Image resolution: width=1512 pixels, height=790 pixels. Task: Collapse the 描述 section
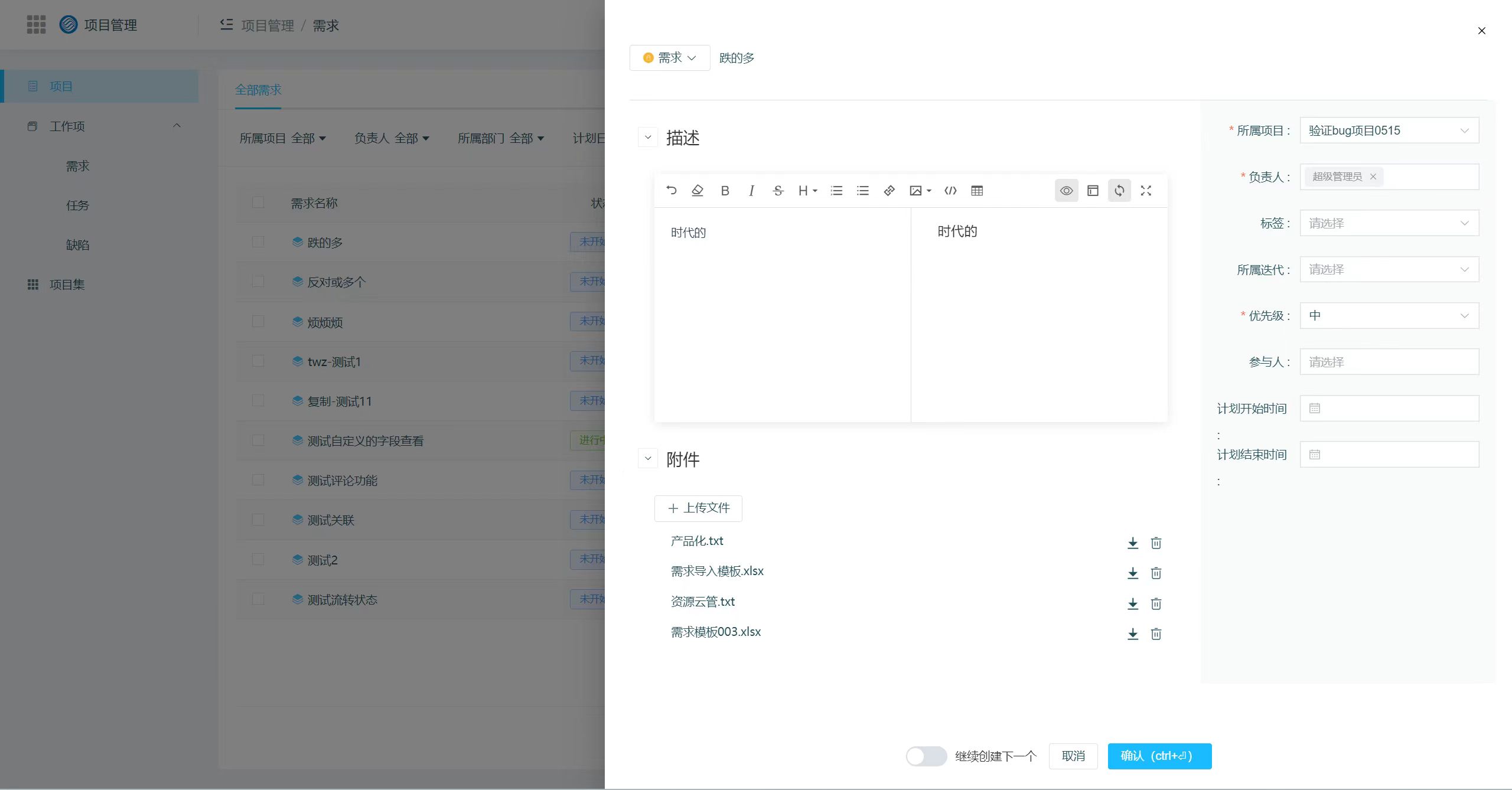click(x=648, y=137)
